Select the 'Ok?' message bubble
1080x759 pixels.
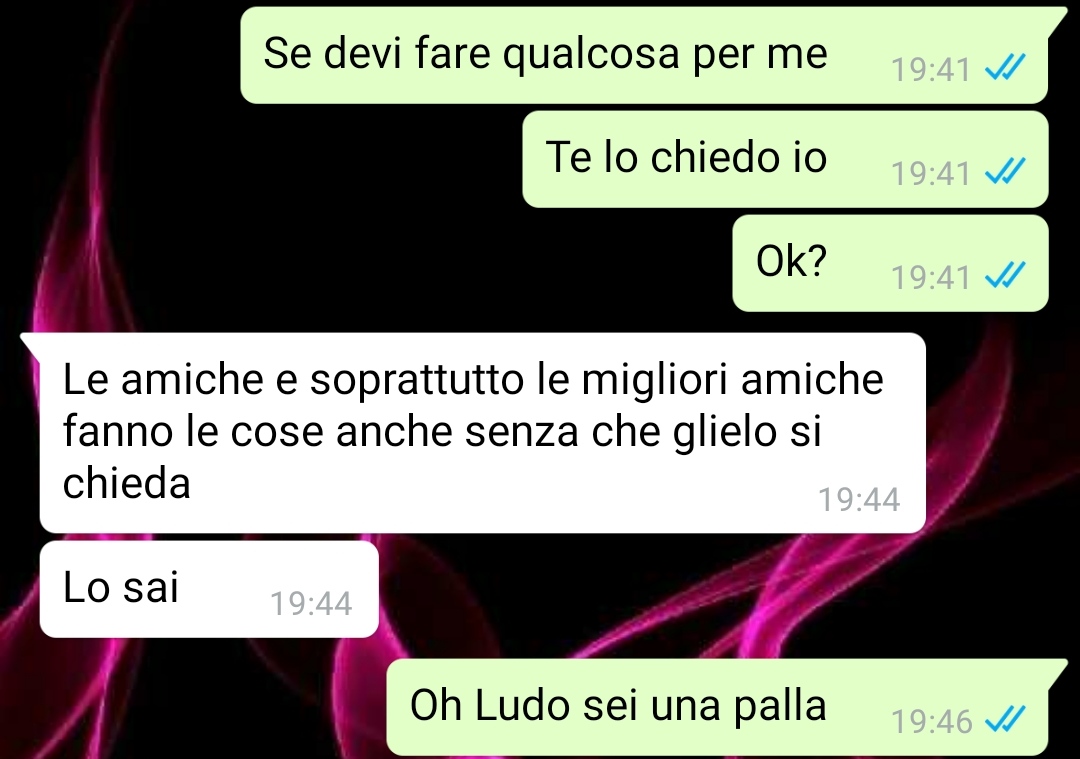pyautogui.click(x=890, y=263)
